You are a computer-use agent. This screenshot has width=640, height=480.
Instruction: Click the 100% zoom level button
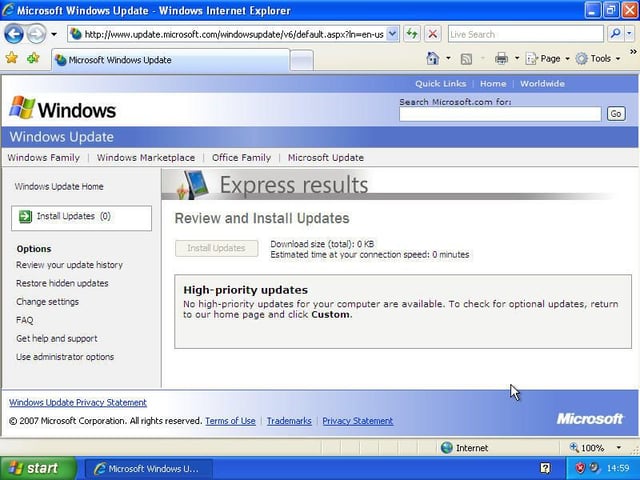pyautogui.click(x=587, y=448)
